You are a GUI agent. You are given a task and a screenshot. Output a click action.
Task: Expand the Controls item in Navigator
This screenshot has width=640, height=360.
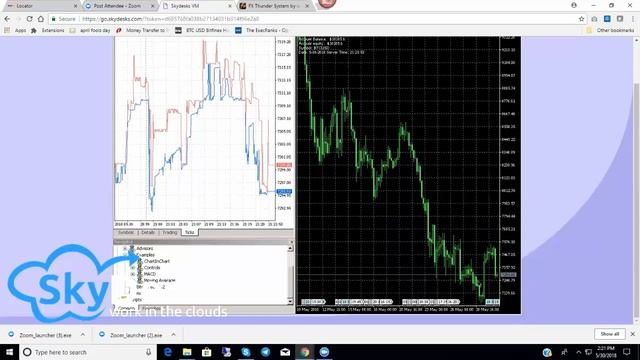pyautogui.click(x=133, y=268)
